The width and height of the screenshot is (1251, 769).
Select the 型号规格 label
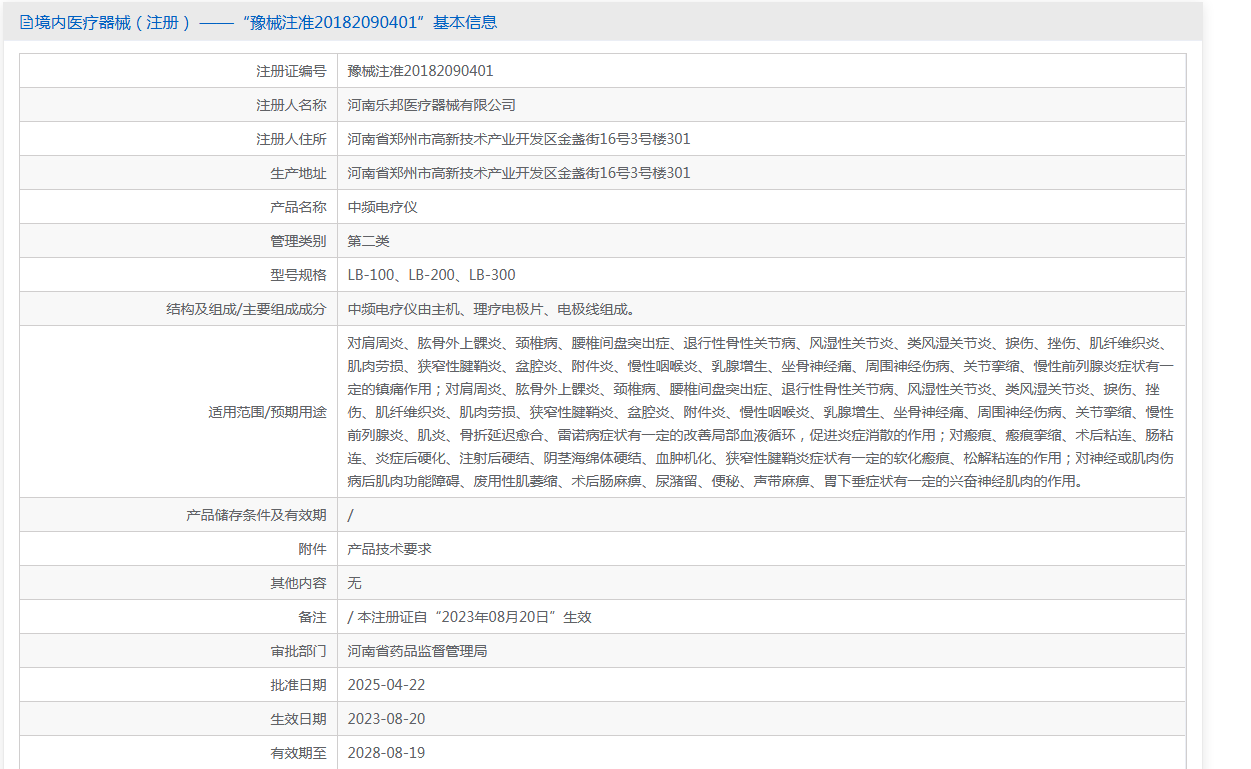pyautogui.click(x=298, y=275)
